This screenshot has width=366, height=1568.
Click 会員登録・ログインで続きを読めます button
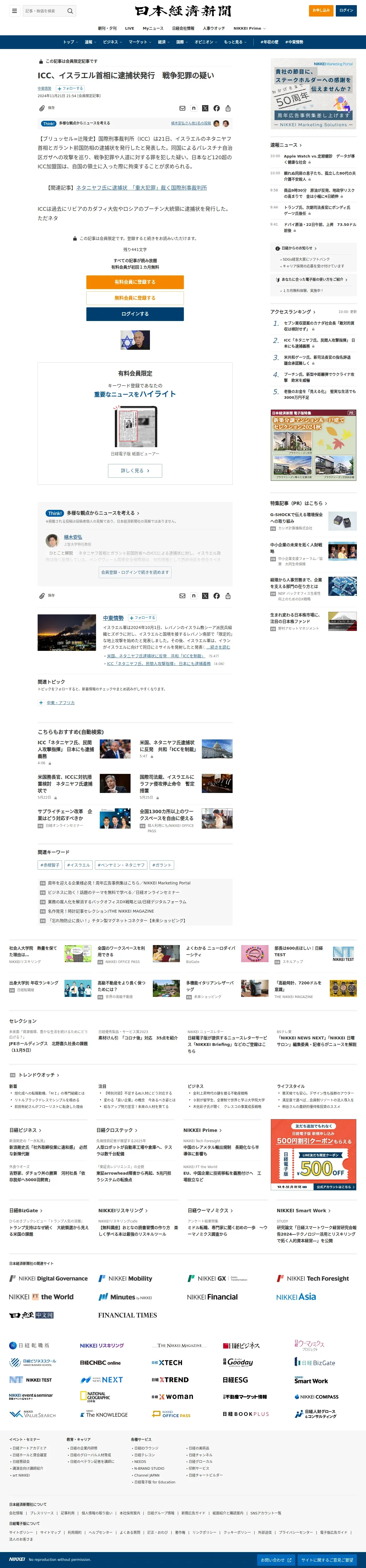point(135,572)
